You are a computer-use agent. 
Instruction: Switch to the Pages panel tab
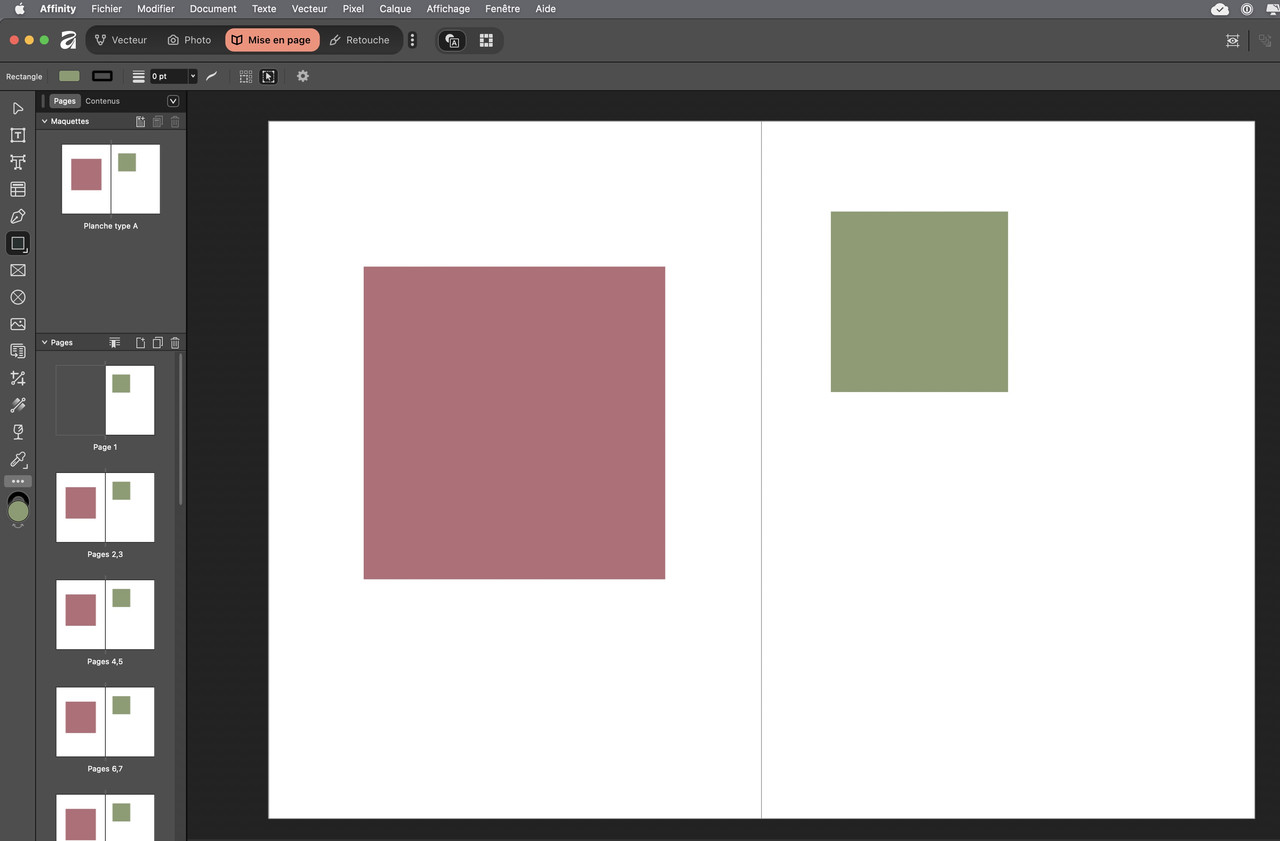coord(65,101)
